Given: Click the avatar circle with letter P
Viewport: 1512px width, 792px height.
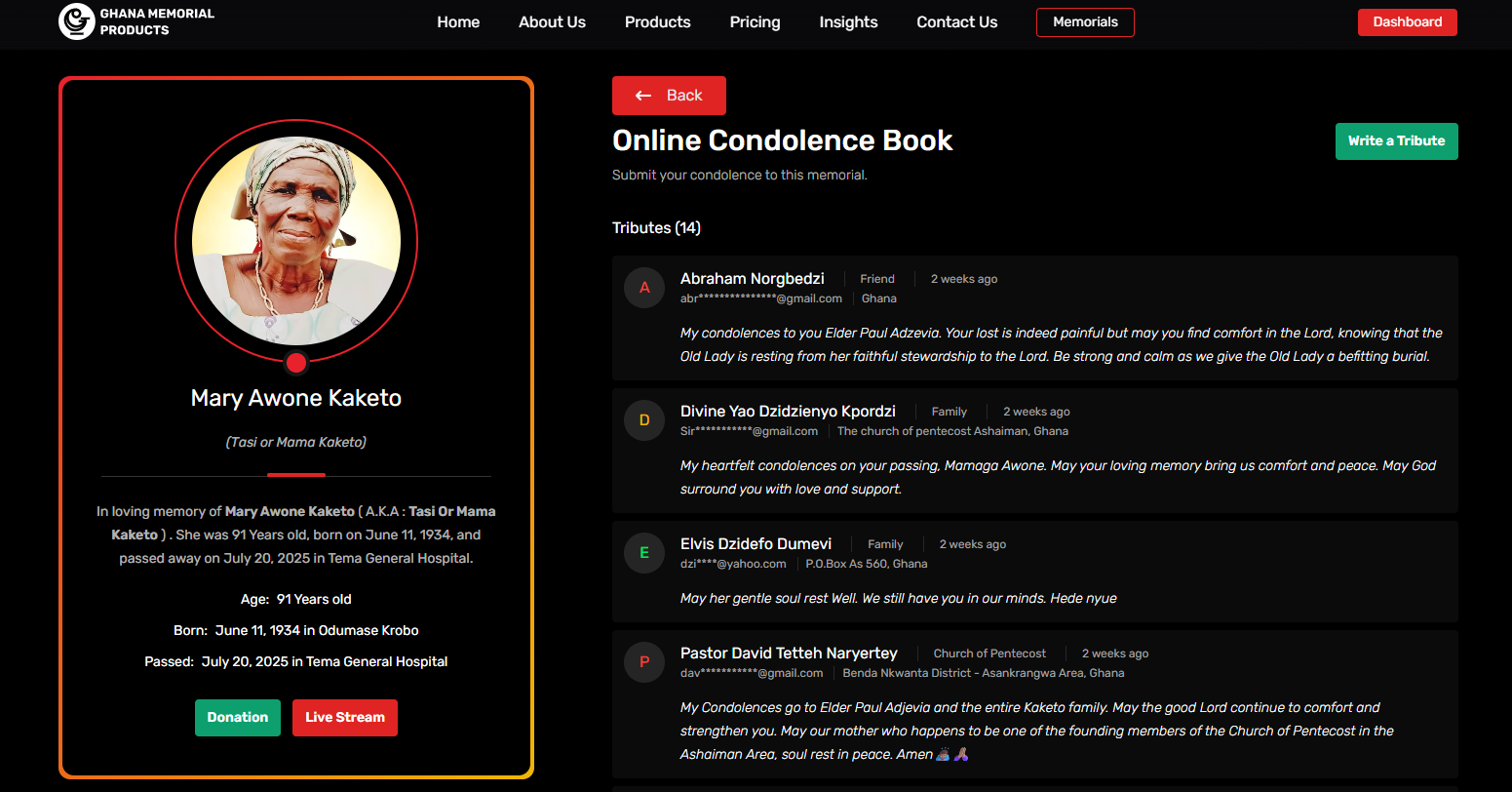Looking at the screenshot, I should 644,662.
